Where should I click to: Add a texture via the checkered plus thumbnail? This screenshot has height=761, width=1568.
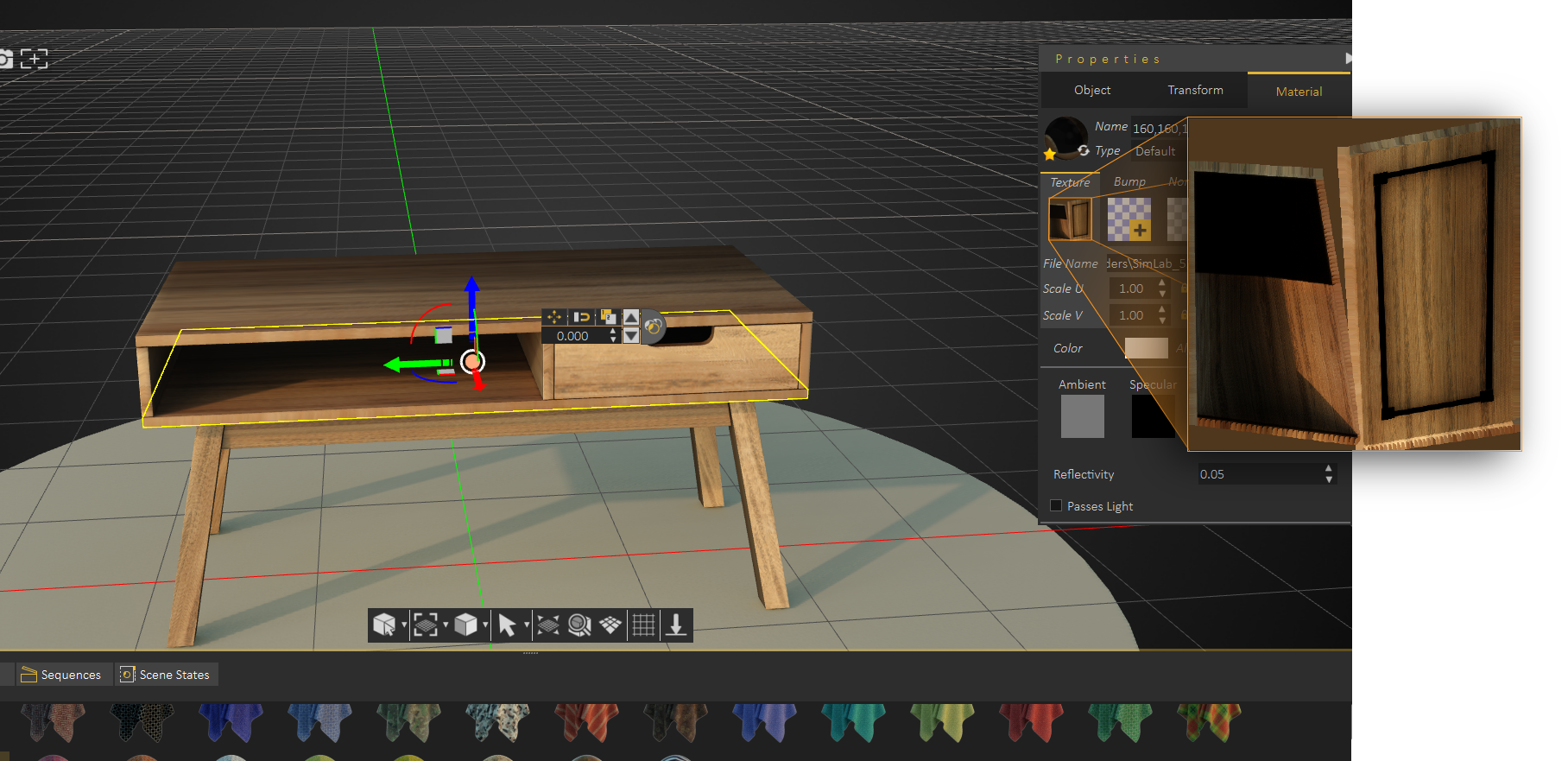coord(1129,219)
